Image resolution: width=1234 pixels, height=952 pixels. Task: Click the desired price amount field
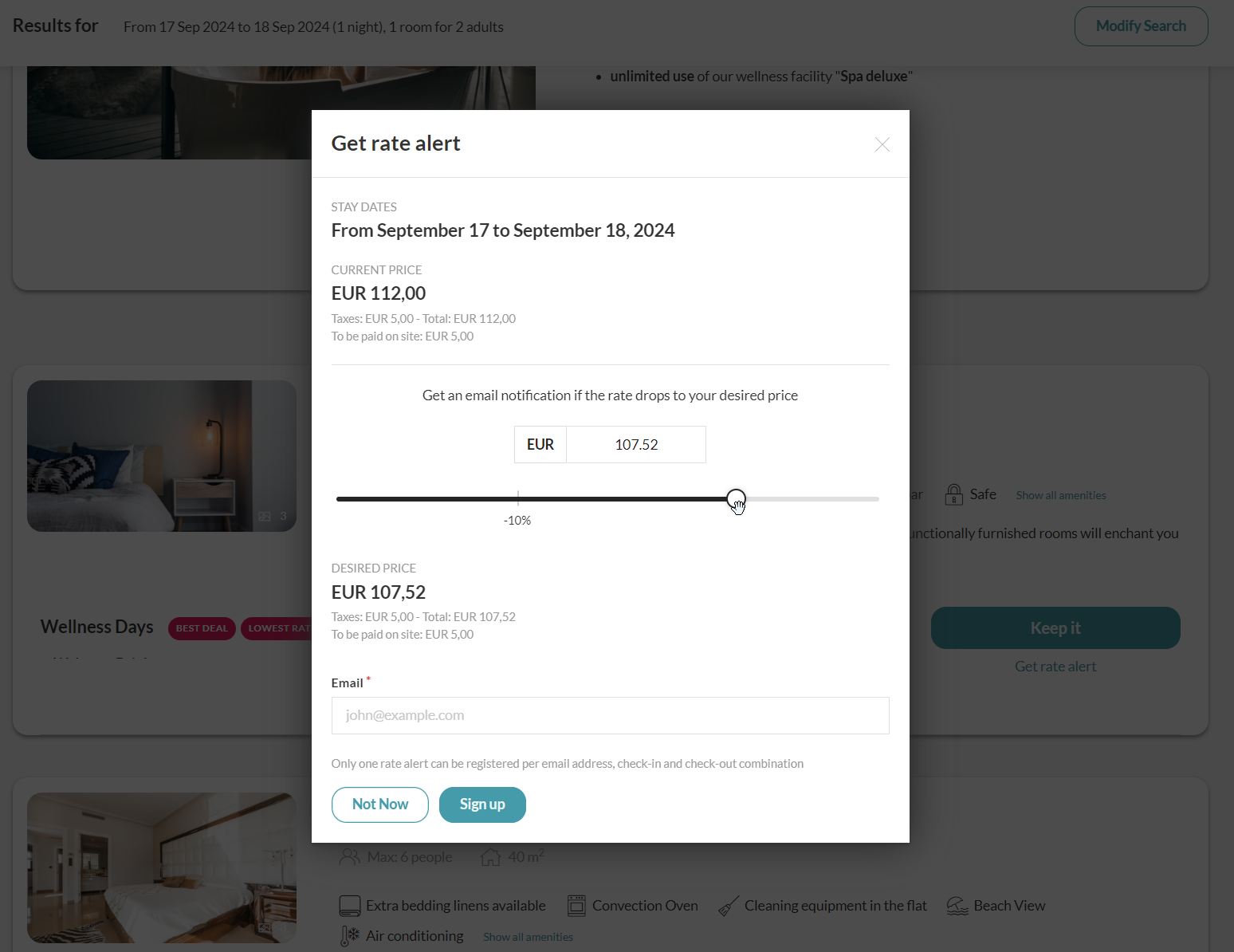pyautogui.click(x=635, y=445)
